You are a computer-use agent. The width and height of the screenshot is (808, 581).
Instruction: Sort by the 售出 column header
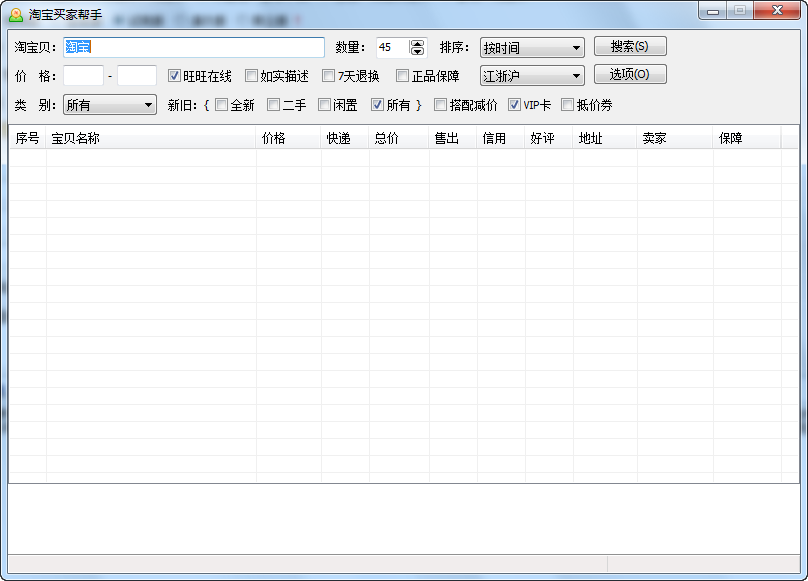453,138
